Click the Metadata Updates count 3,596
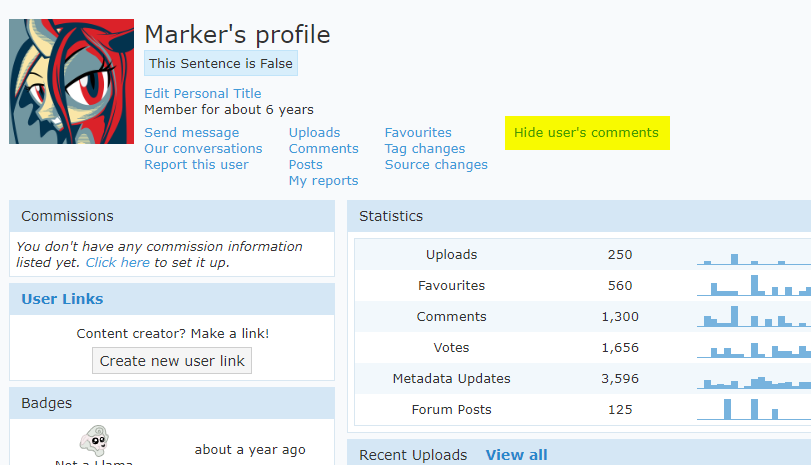Viewport: 811px width, 465px height. coord(620,379)
